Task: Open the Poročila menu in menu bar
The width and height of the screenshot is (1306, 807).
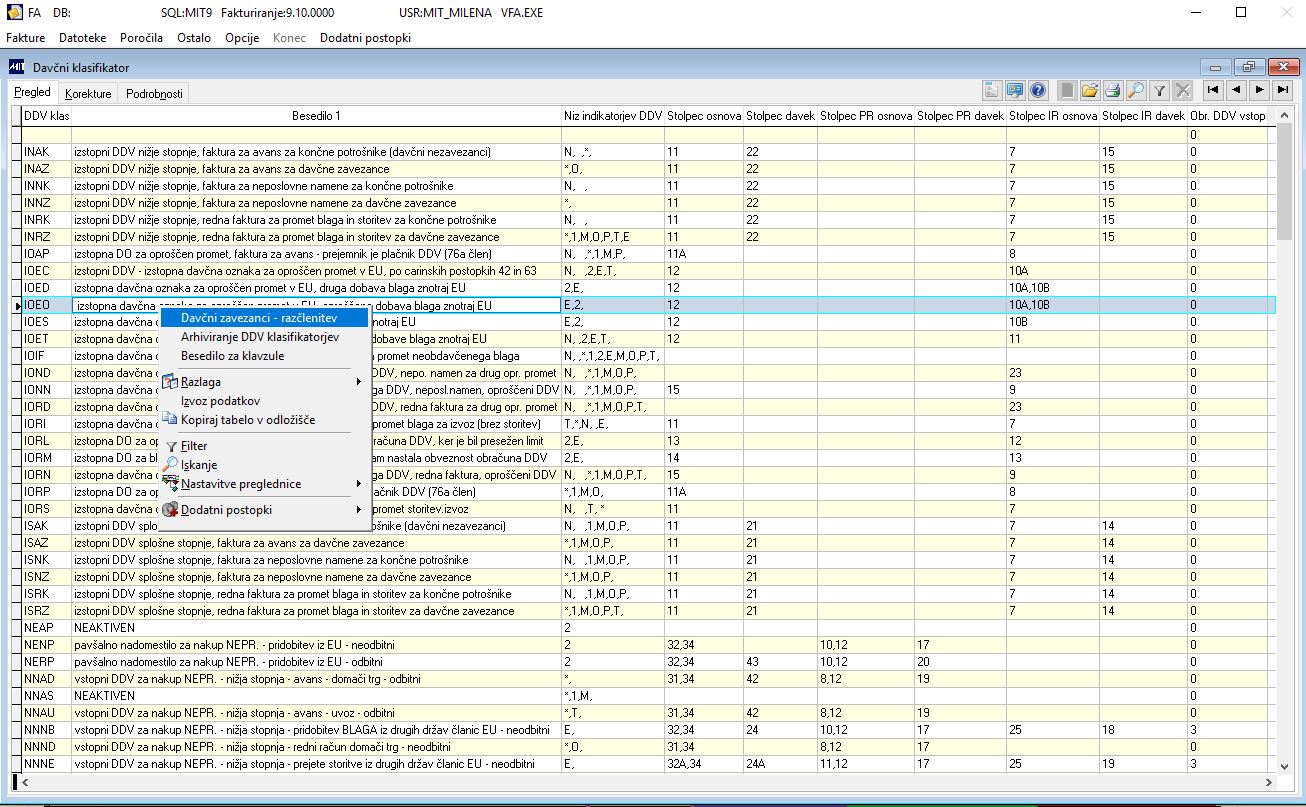Action: (x=141, y=38)
